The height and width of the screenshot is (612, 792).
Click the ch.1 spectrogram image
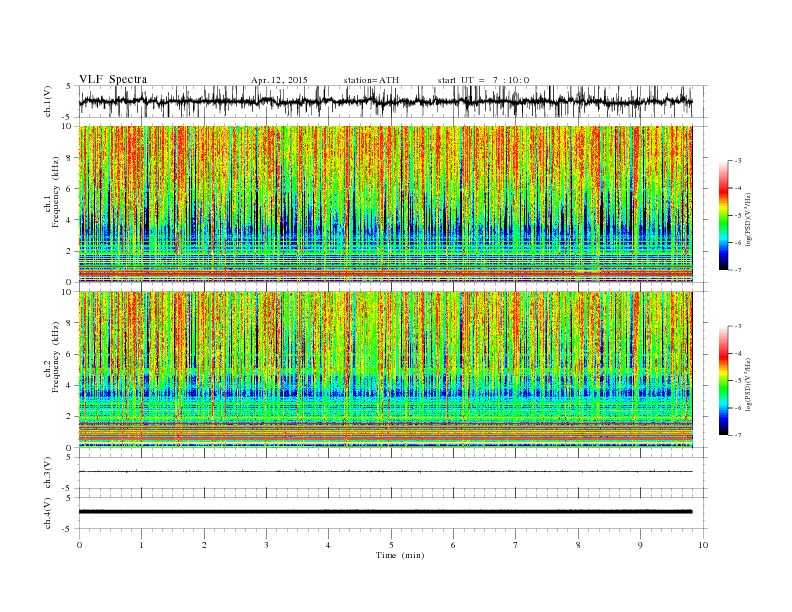[x=385, y=204]
